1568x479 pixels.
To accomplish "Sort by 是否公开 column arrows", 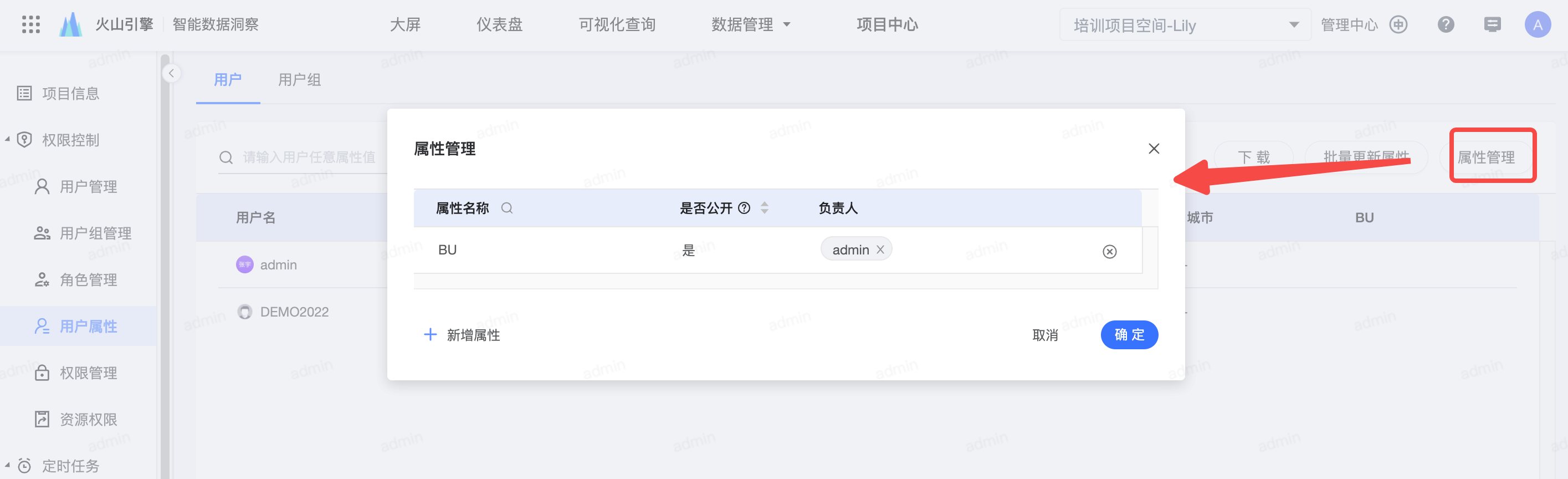I will [765, 208].
